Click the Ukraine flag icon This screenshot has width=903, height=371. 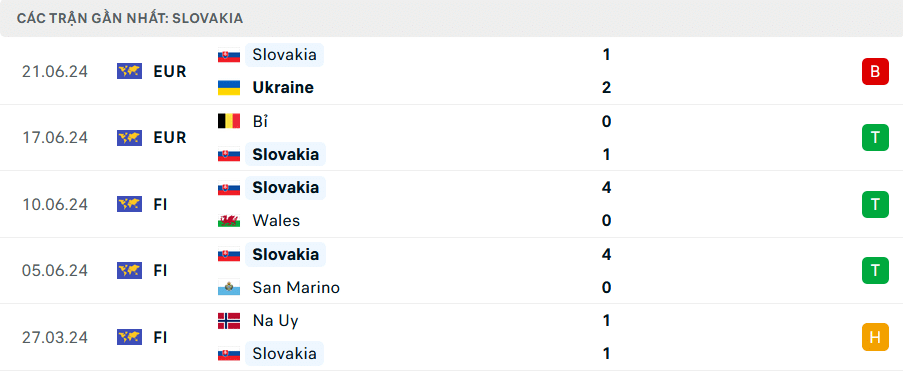229,88
